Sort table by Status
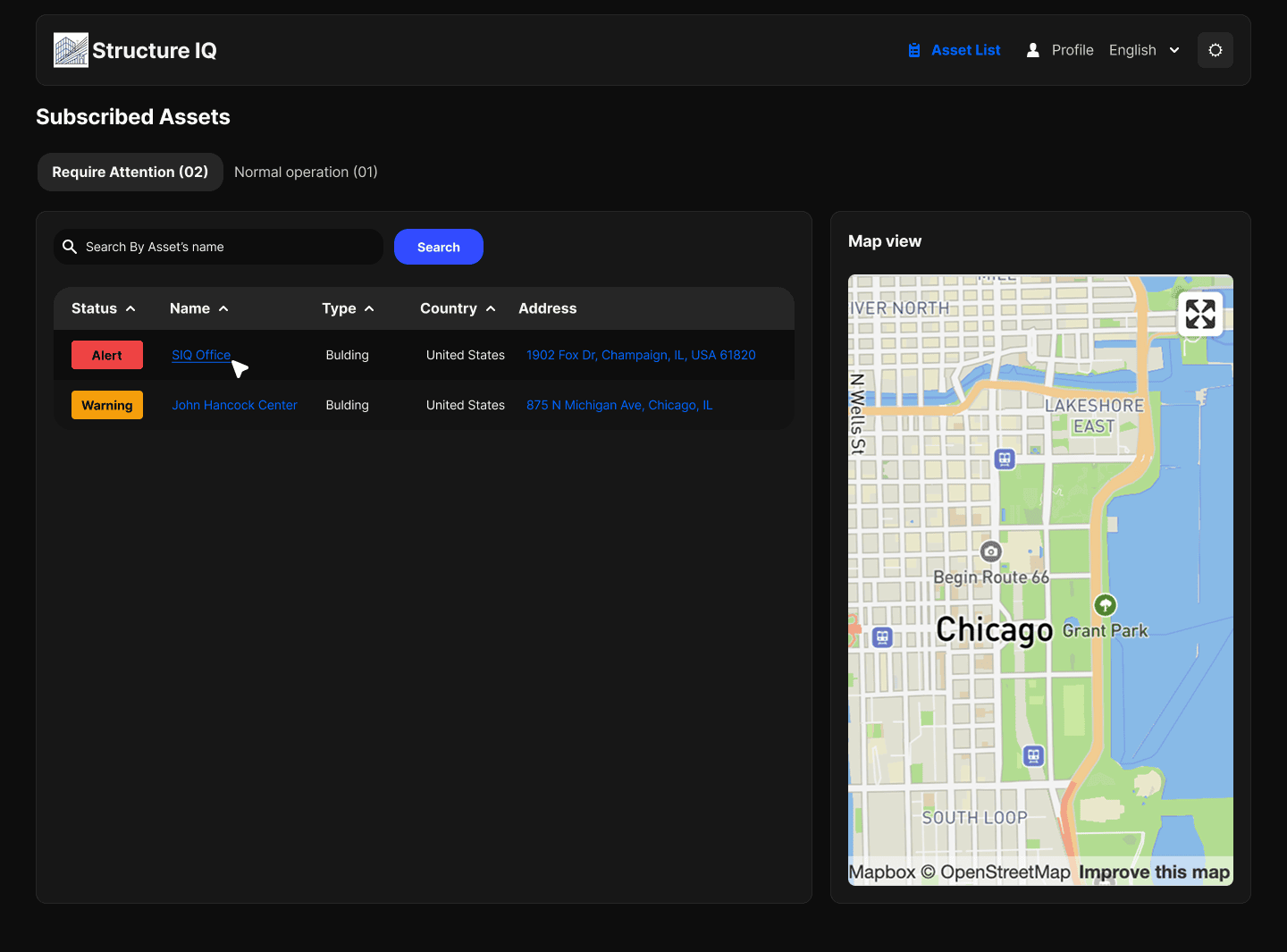The height and width of the screenshot is (952, 1287). (x=104, y=308)
